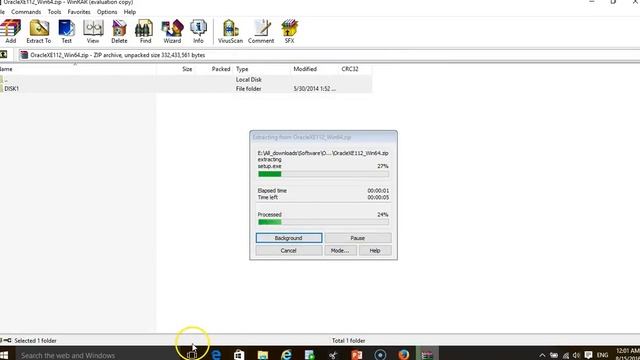Click the 5/30/2014 modified date cell
This screenshot has width=640, height=360.
(x=315, y=89)
